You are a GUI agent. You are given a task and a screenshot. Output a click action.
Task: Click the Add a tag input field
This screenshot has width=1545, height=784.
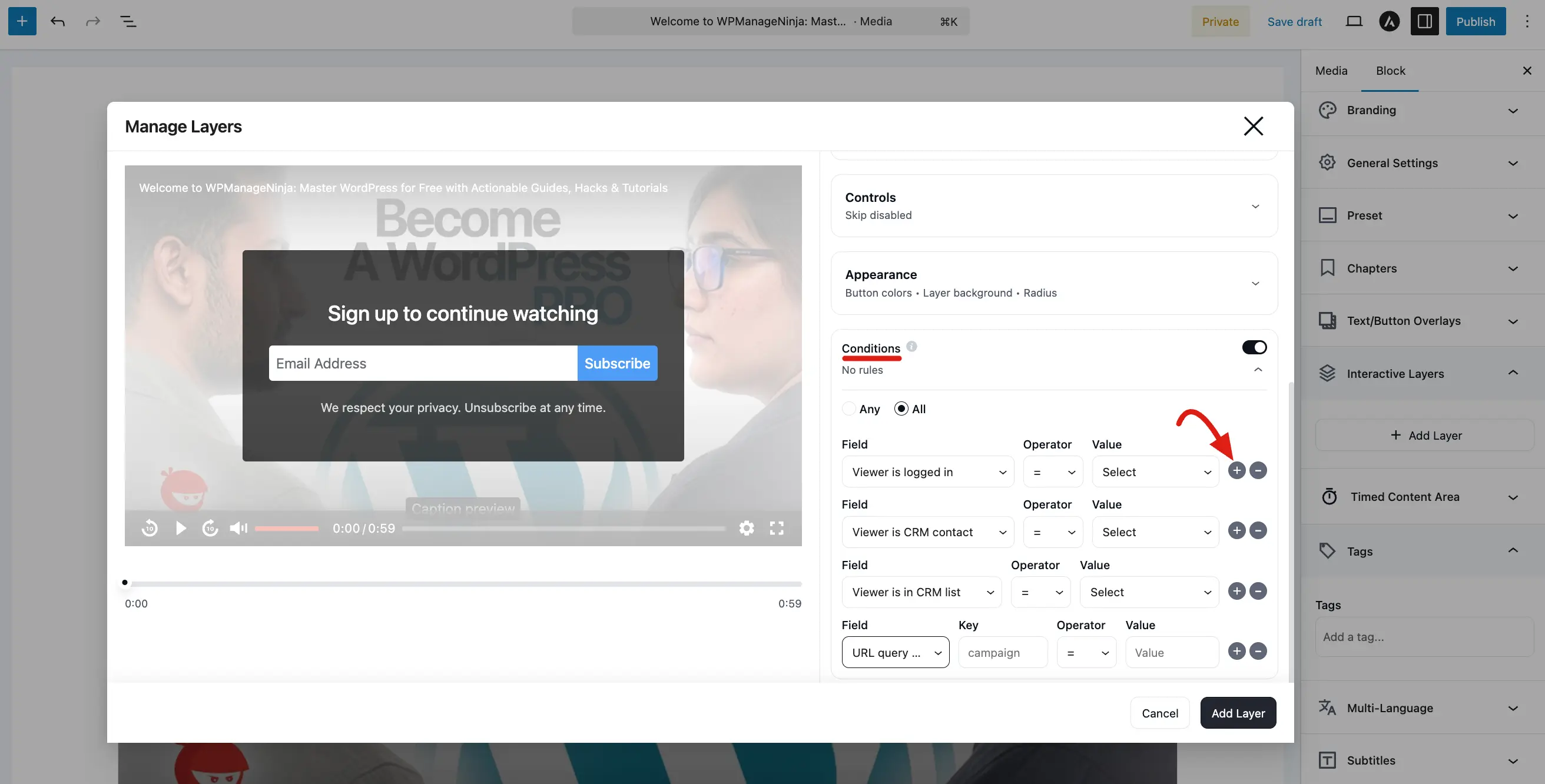click(1424, 636)
